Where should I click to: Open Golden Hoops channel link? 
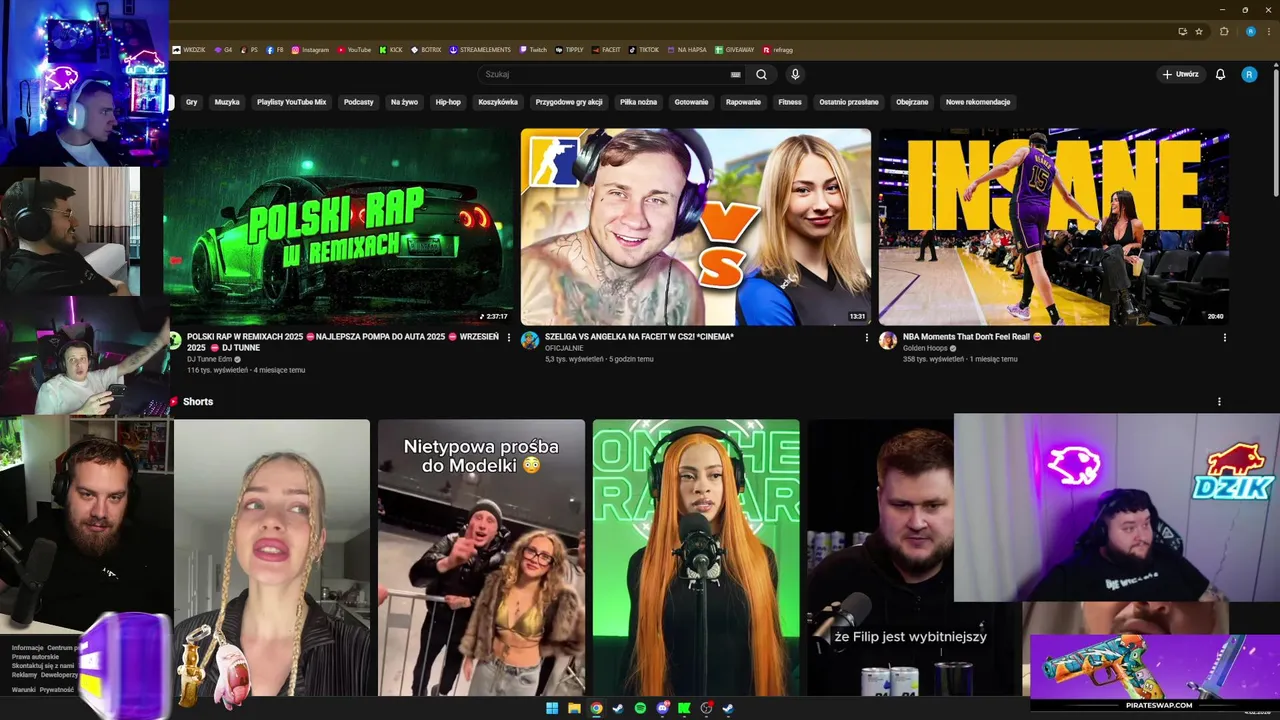(x=925, y=348)
